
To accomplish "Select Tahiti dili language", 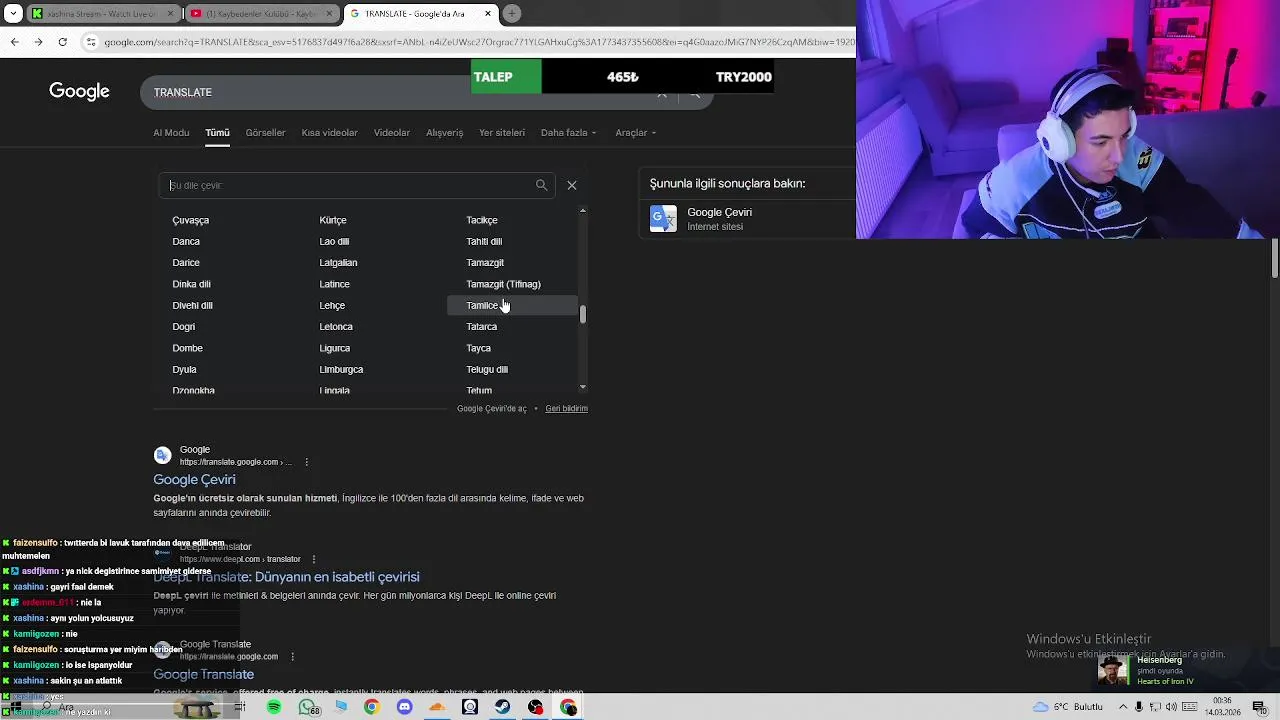I will 484,241.
